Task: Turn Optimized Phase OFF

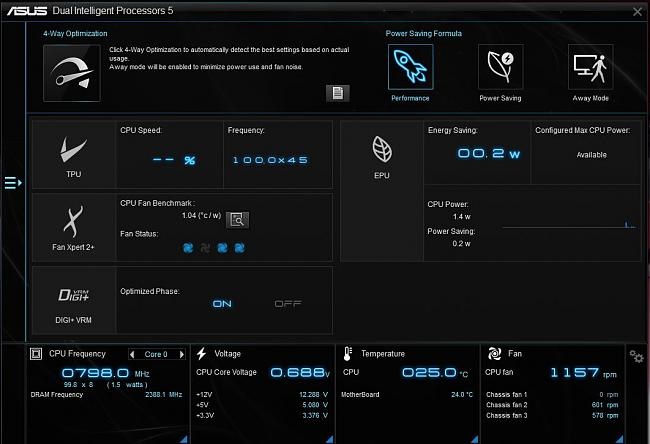Action: [287, 303]
